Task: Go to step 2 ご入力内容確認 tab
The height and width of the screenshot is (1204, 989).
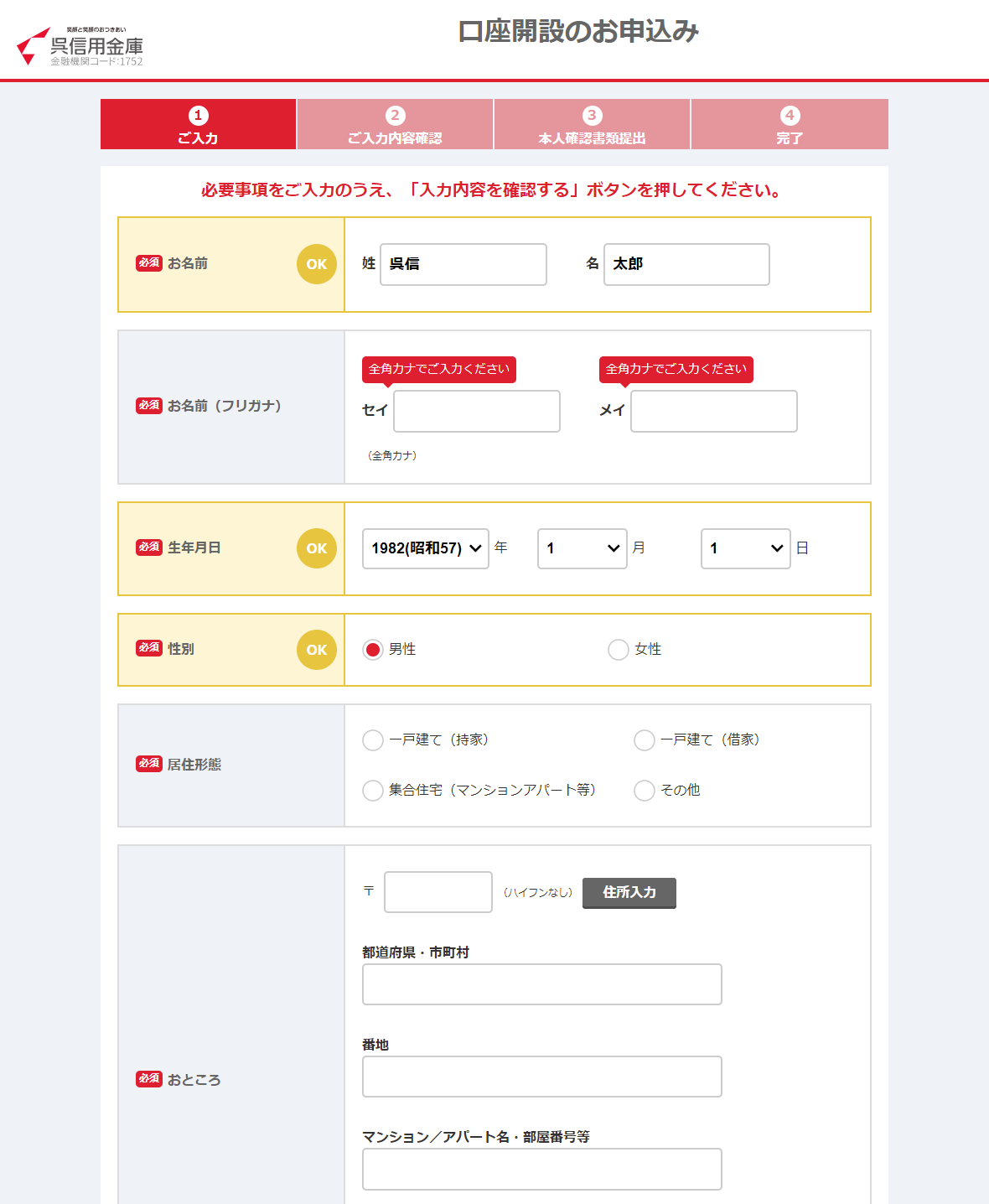Action: pos(395,124)
